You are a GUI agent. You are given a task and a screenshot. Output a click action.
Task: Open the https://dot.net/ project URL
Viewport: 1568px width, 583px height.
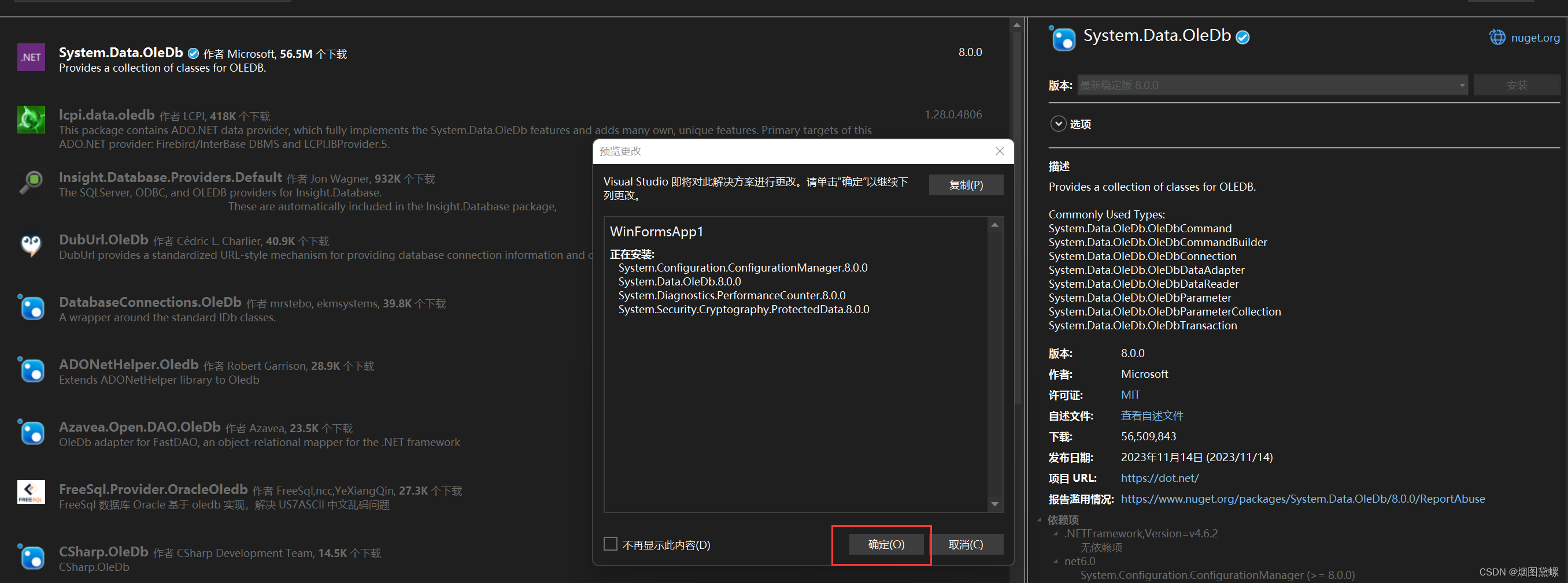pos(1160,478)
